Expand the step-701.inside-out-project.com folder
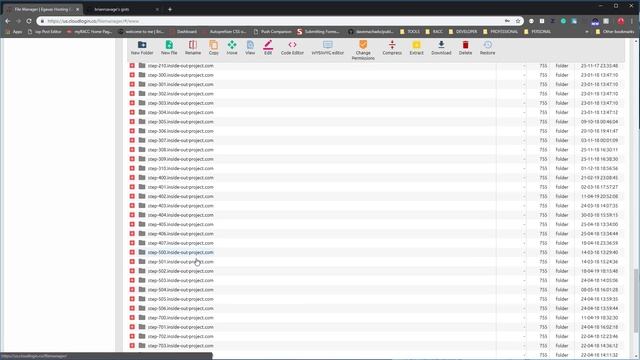The width and height of the screenshot is (640, 360). (132, 327)
